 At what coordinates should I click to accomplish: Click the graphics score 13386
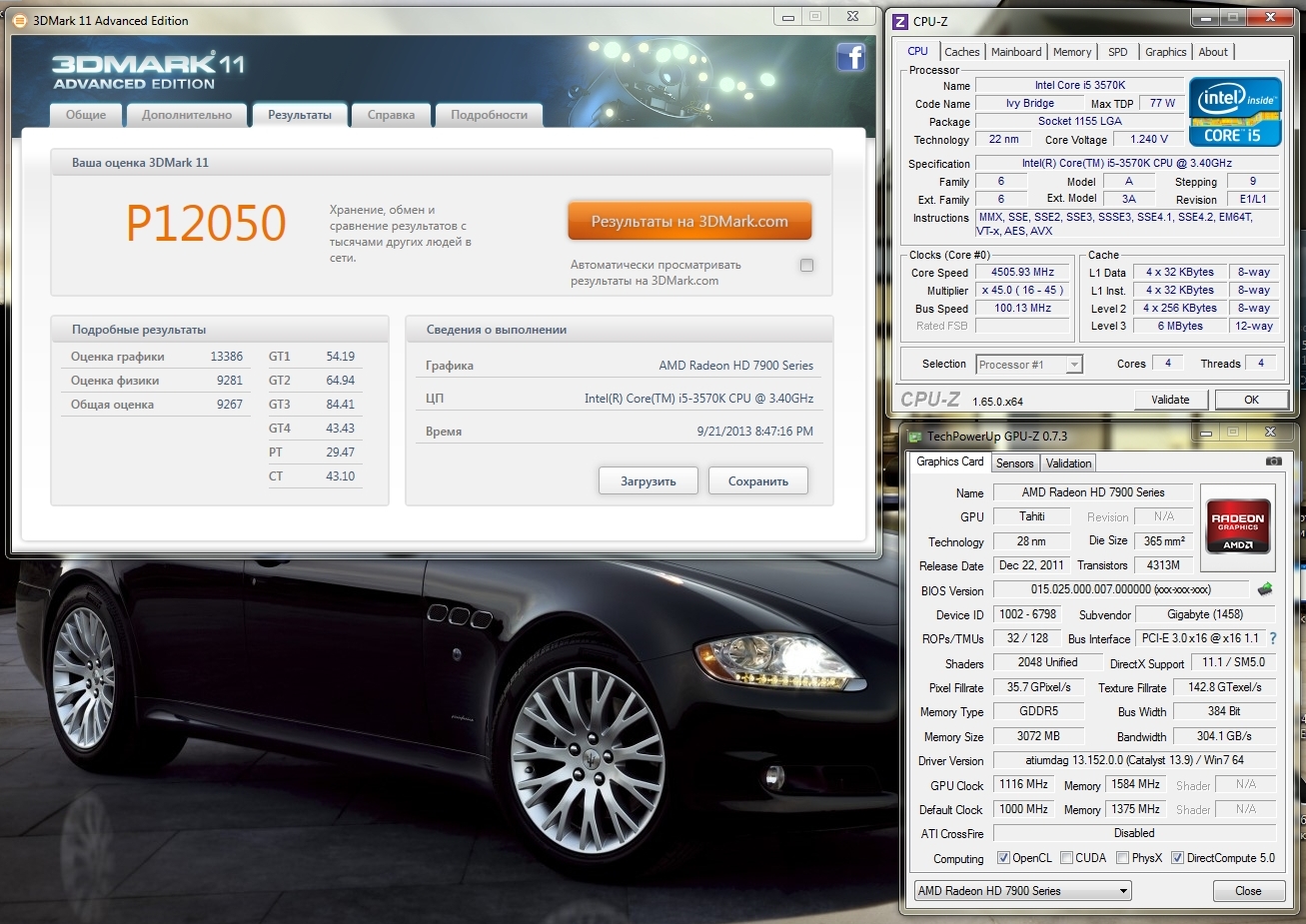click(226, 357)
